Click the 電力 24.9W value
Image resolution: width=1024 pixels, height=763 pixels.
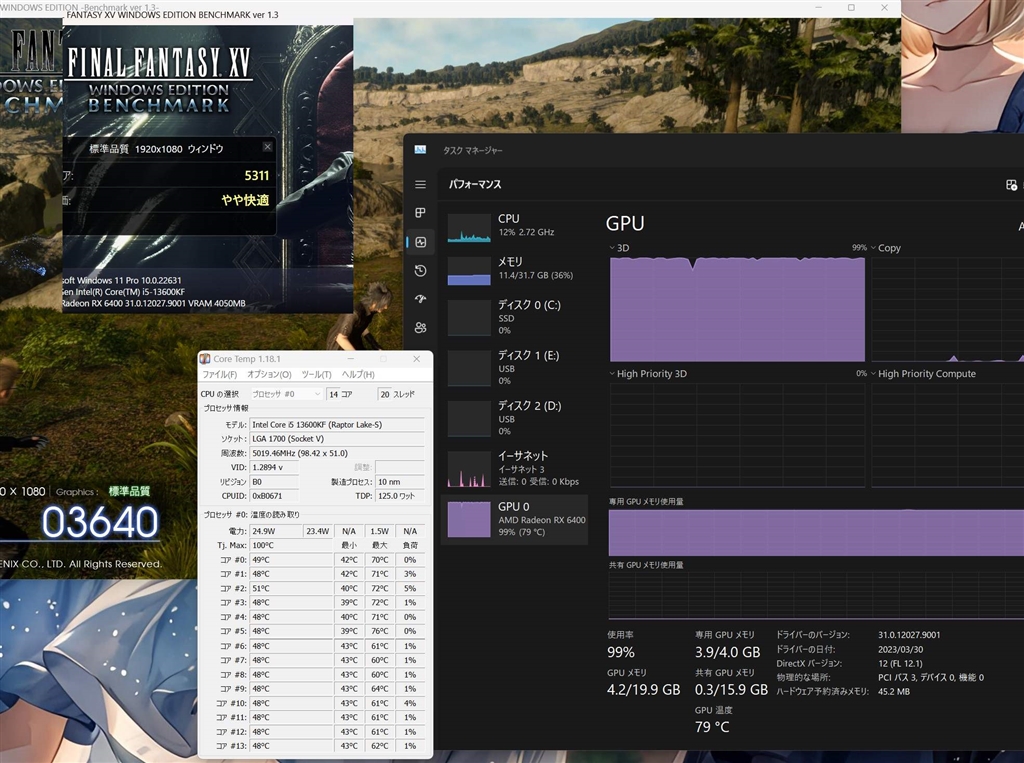[276, 531]
